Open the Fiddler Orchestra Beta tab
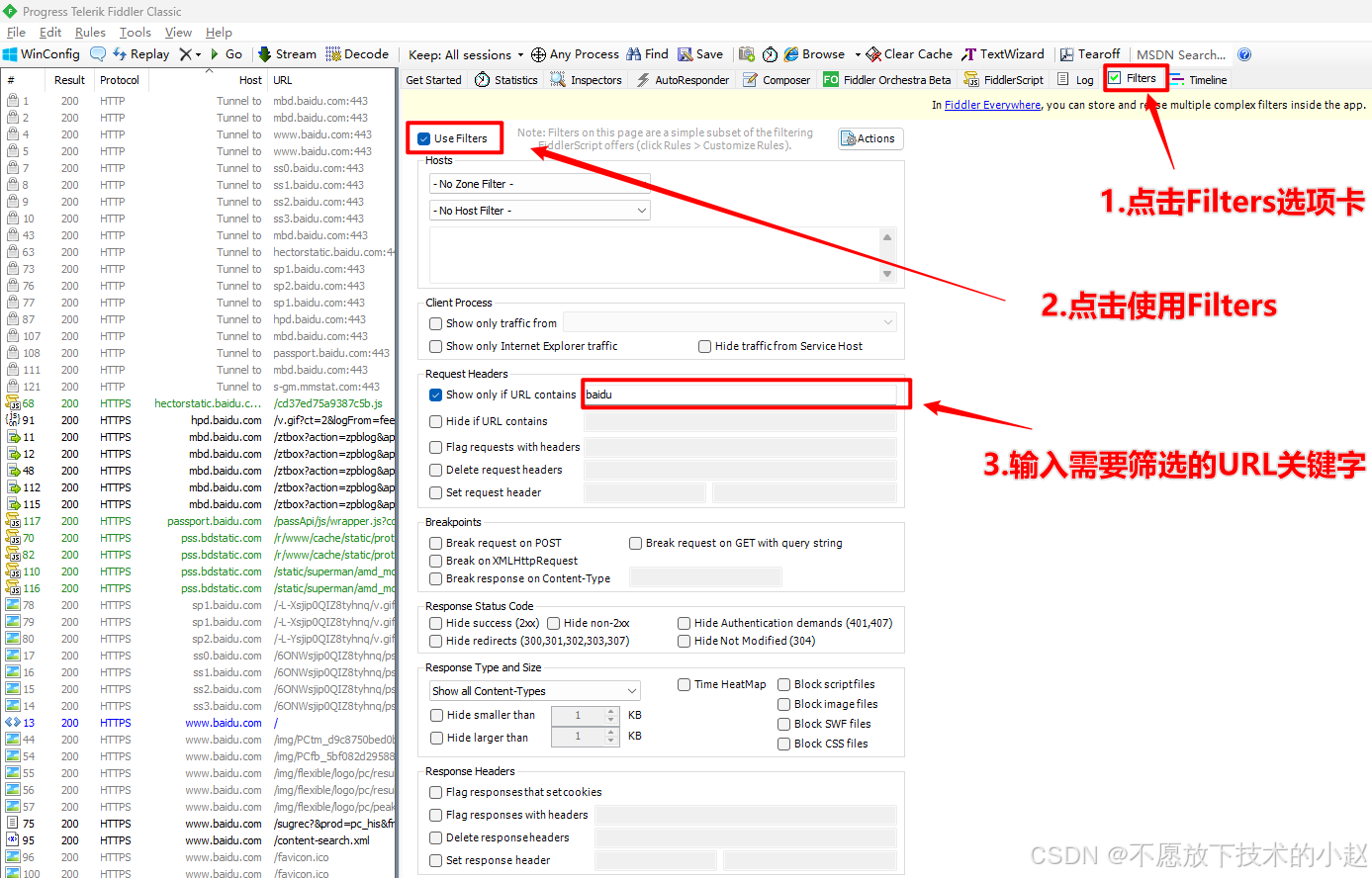 (x=887, y=80)
